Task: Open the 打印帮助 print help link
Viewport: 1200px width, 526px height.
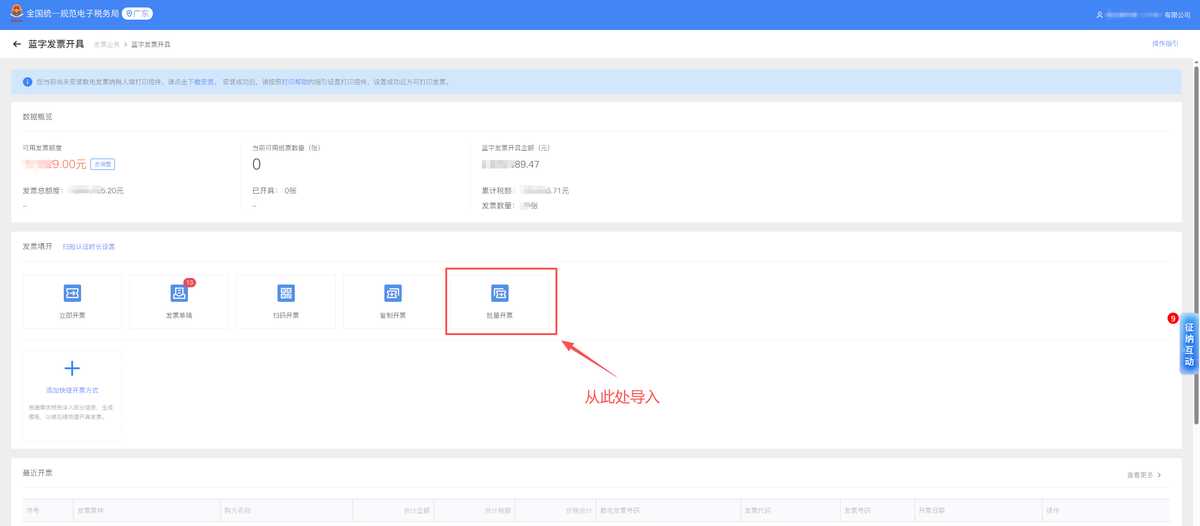Action: point(295,82)
